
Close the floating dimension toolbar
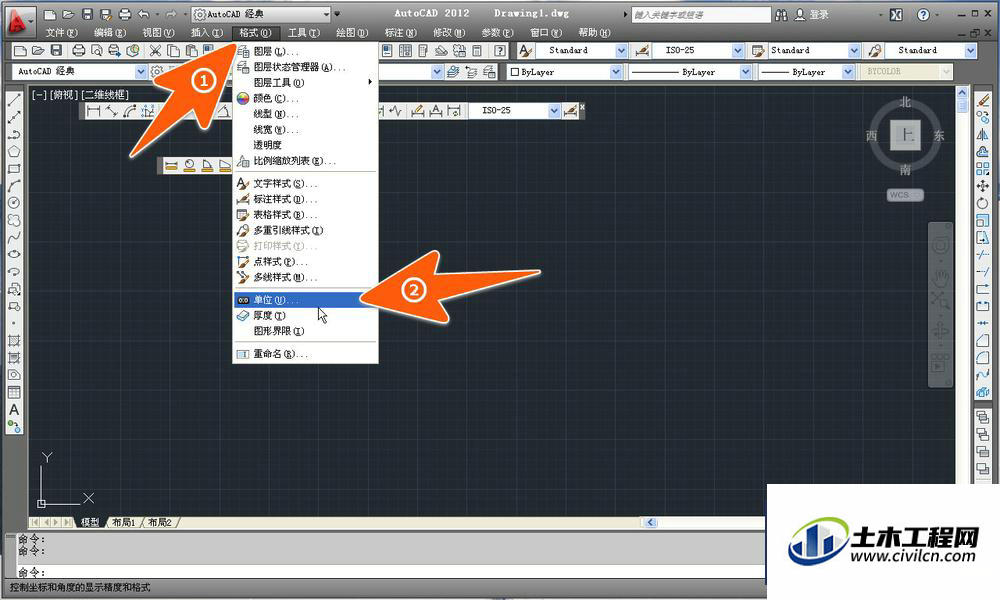click(582, 107)
